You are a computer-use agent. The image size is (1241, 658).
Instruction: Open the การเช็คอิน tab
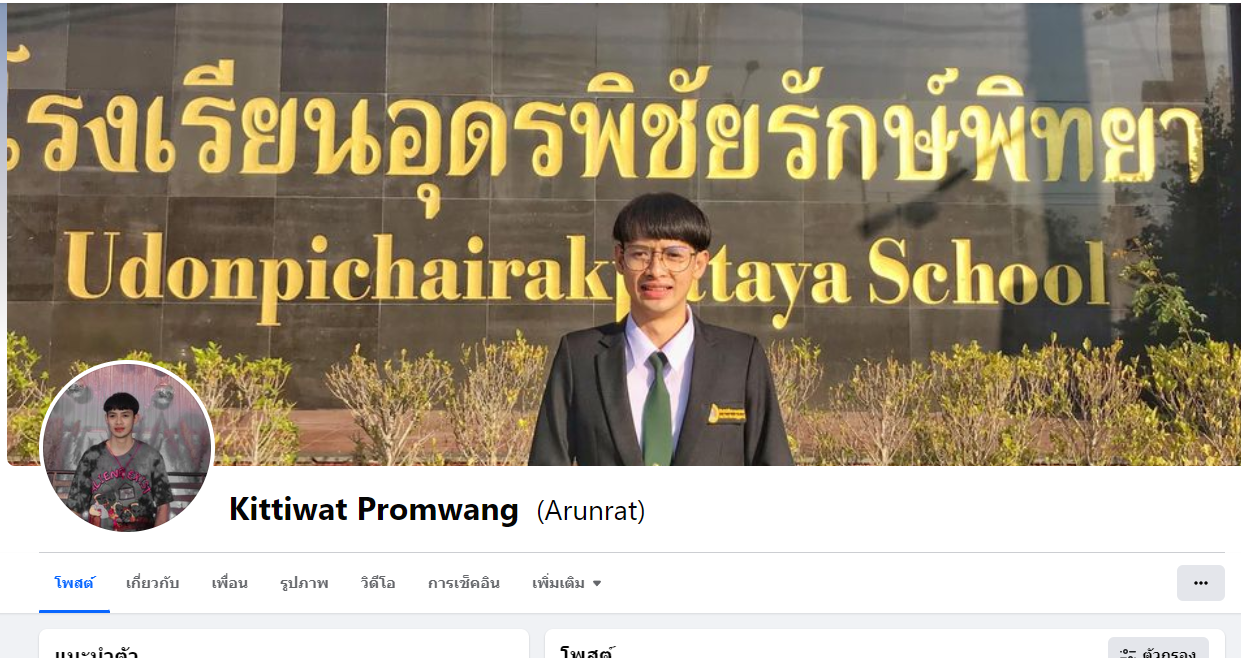click(x=464, y=583)
